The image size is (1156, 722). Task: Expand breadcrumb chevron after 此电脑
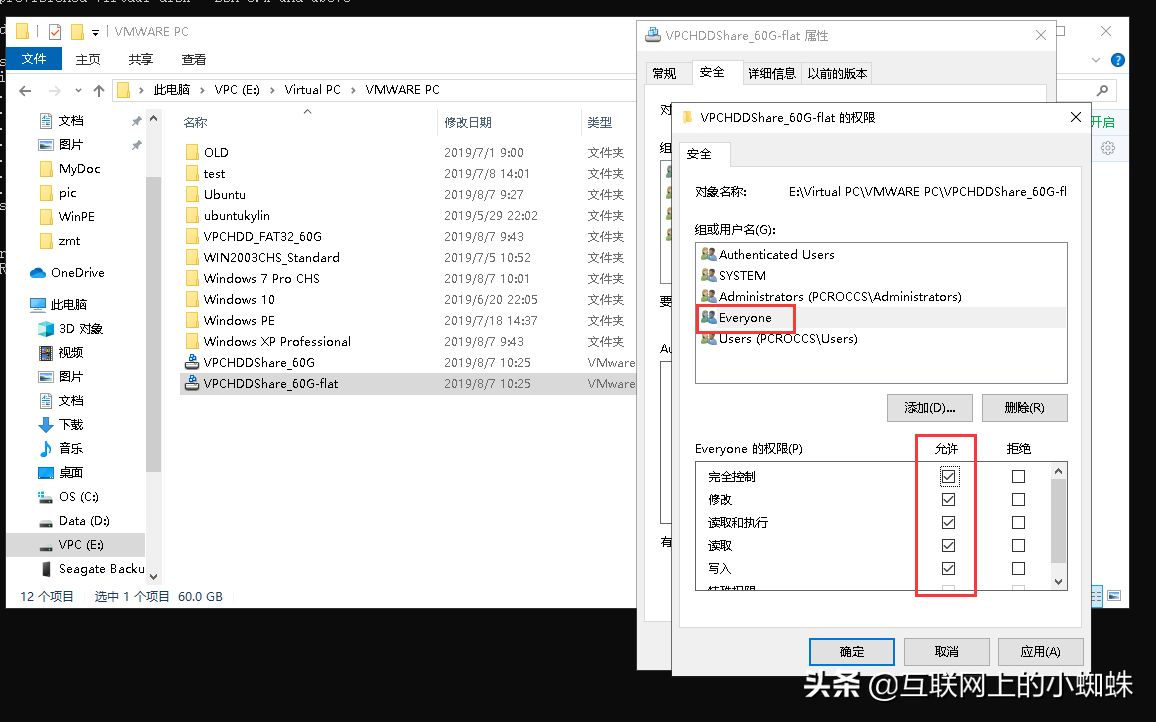click(x=202, y=90)
